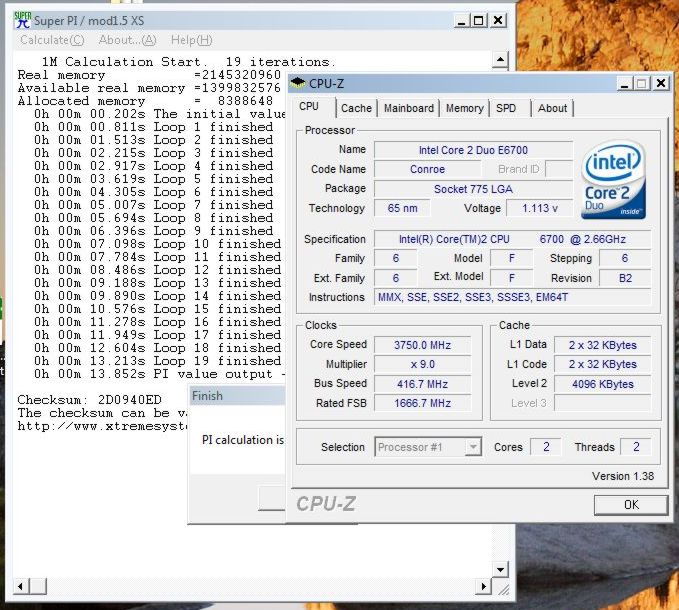Screen dimensions: 679x610
Task: Click the Intel Core 2 Duo logo
Action: coord(612,179)
